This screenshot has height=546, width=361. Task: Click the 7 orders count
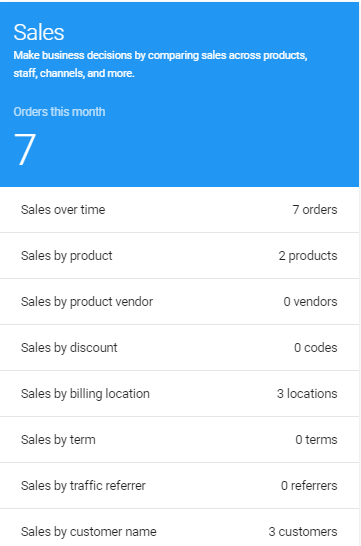[x=315, y=210]
